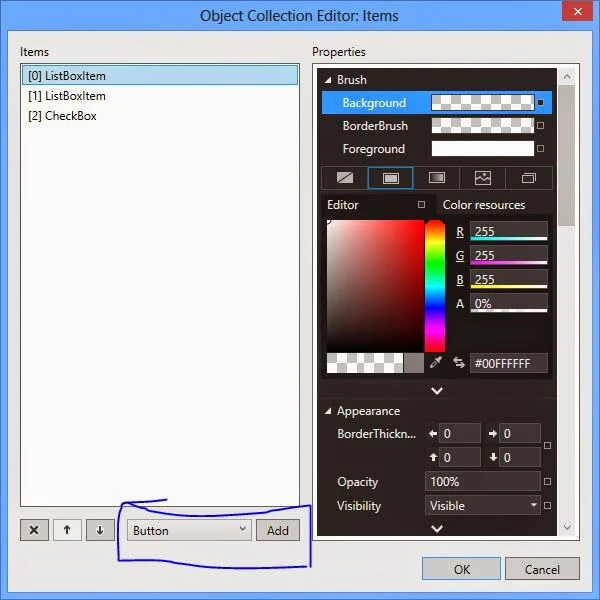
Task: Select the [2] CheckBox entry
Action: tap(160, 116)
